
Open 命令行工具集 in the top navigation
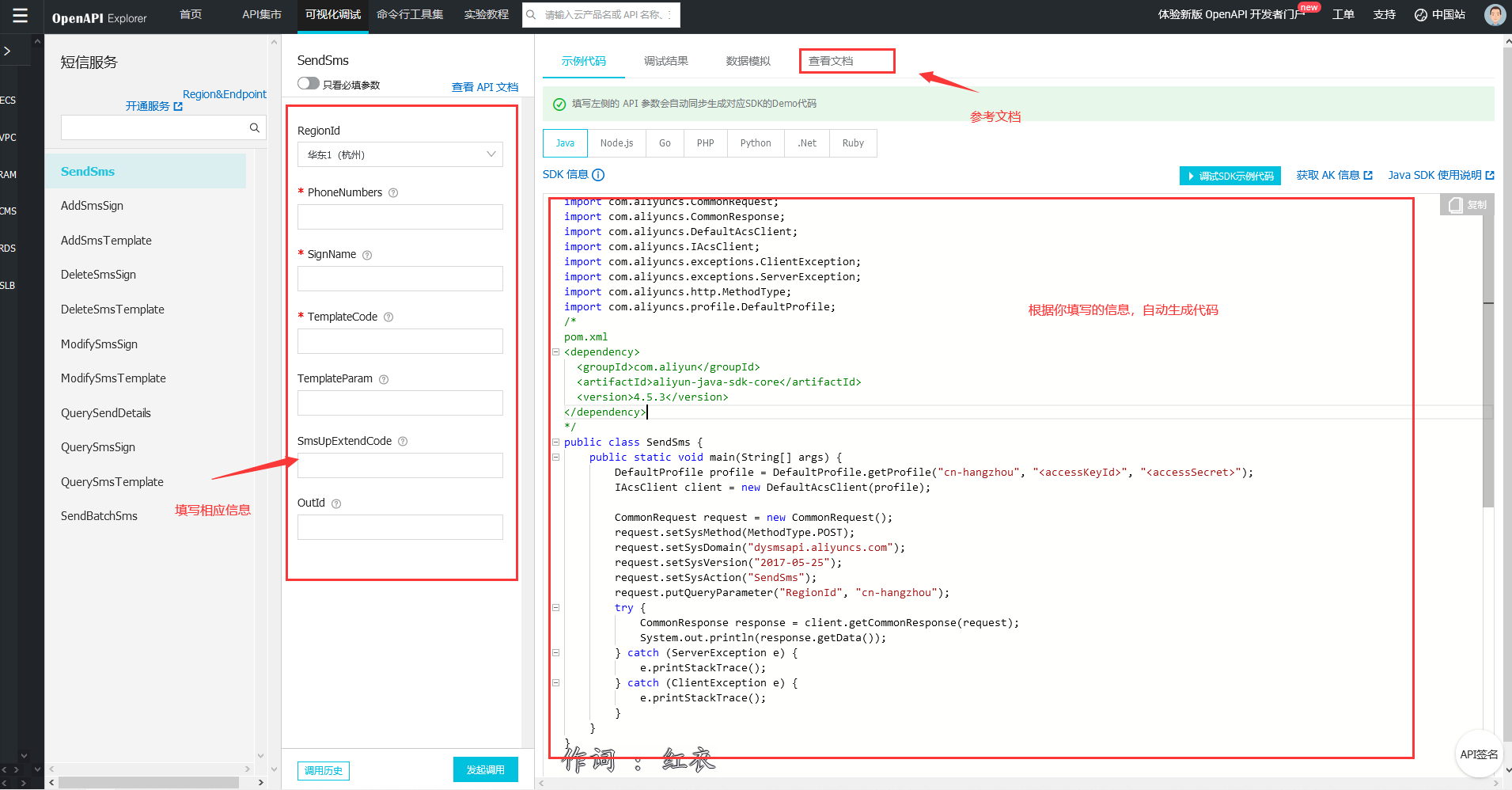pyautogui.click(x=410, y=15)
